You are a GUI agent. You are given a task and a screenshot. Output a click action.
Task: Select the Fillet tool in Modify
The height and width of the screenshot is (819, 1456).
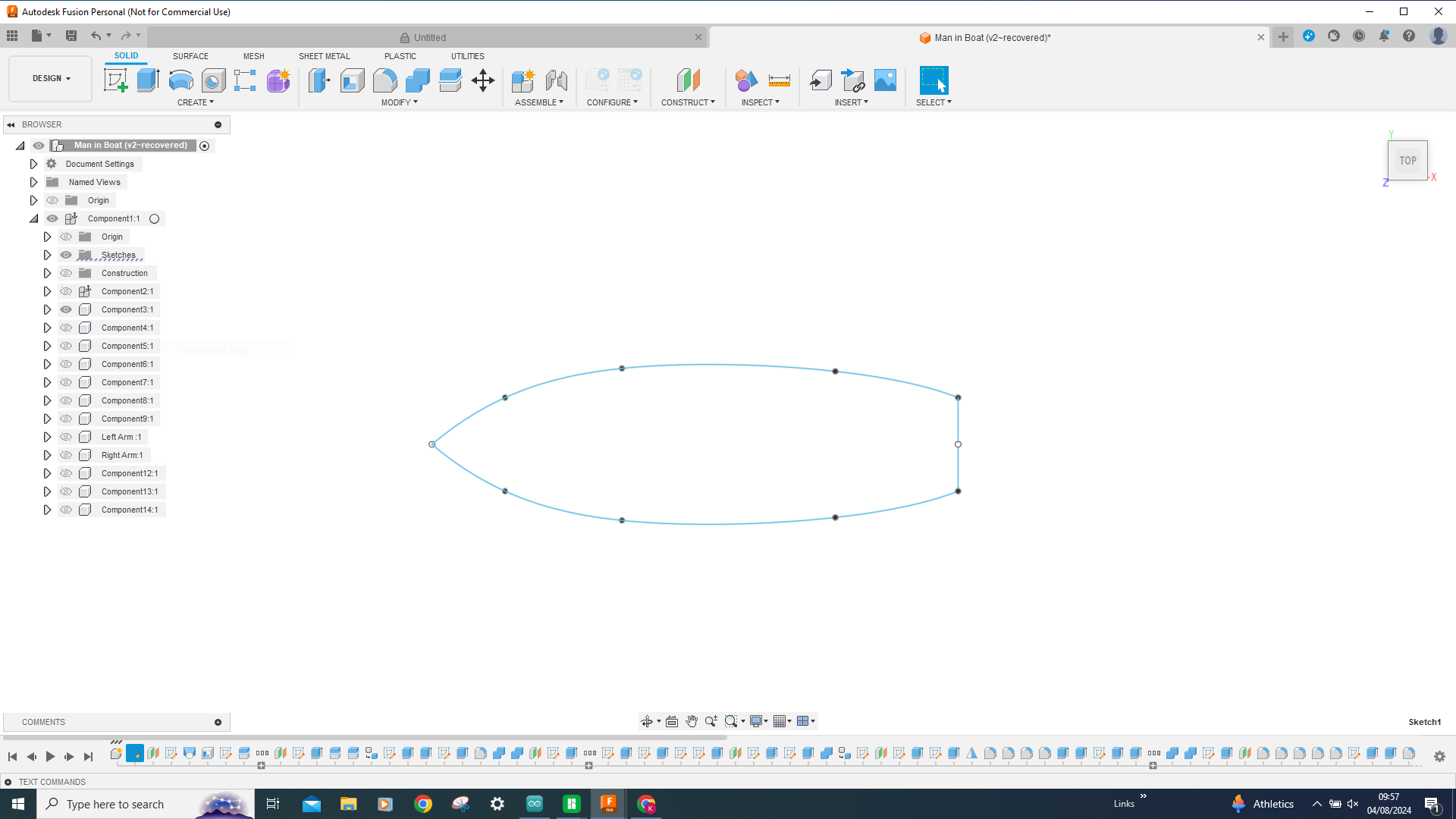coord(384,81)
